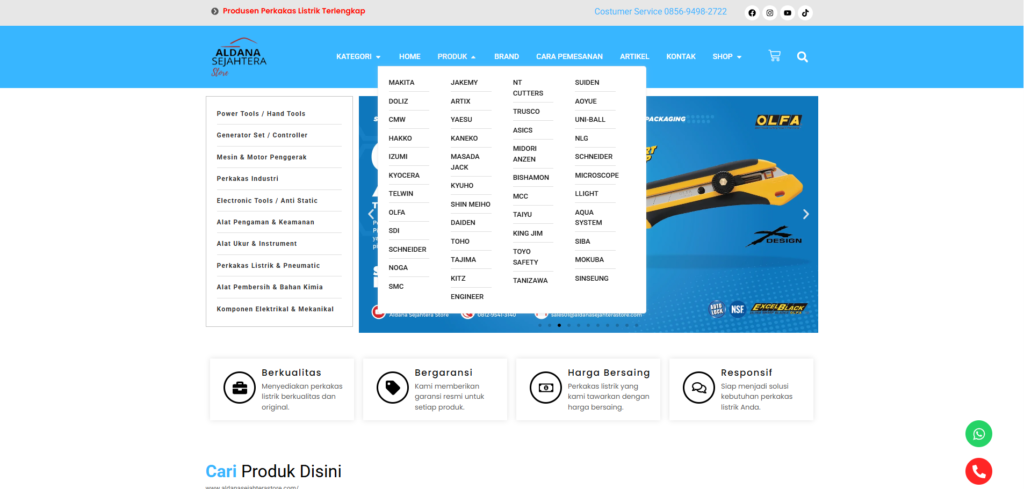Screen dimensions: 1024x489
Task: Expand the KATEGORI dropdown menu
Action: 358,57
